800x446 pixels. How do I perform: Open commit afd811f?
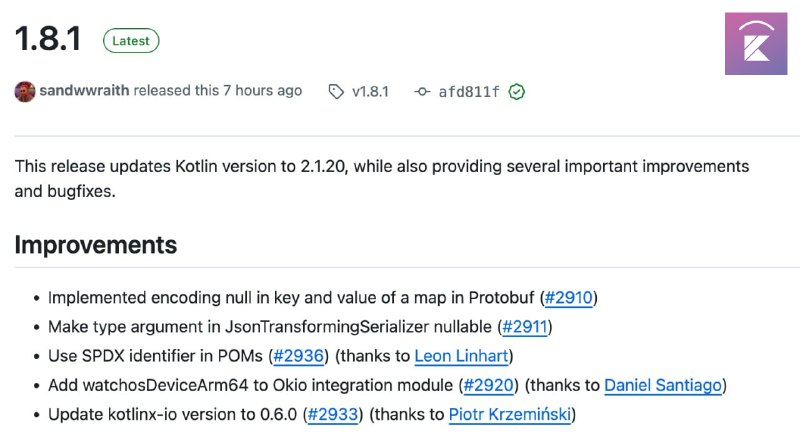pyautogui.click(x=469, y=92)
